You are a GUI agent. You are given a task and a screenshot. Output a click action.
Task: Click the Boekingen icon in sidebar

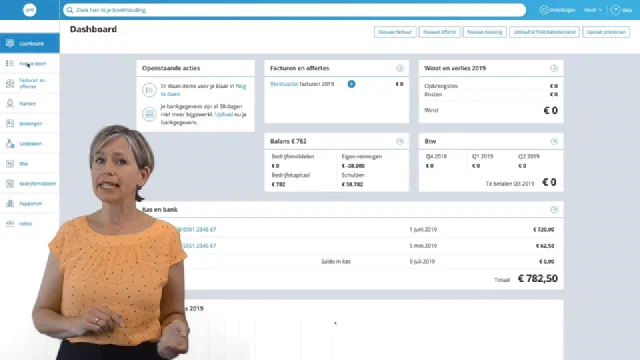coord(10,123)
